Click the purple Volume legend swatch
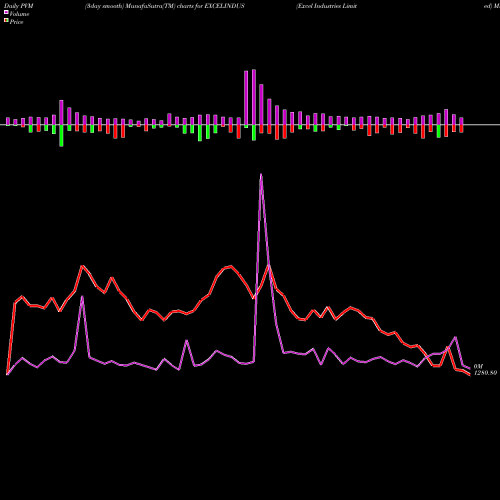This screenshot has width=500, height=500. pyautogui.click(x=6, y=12)
